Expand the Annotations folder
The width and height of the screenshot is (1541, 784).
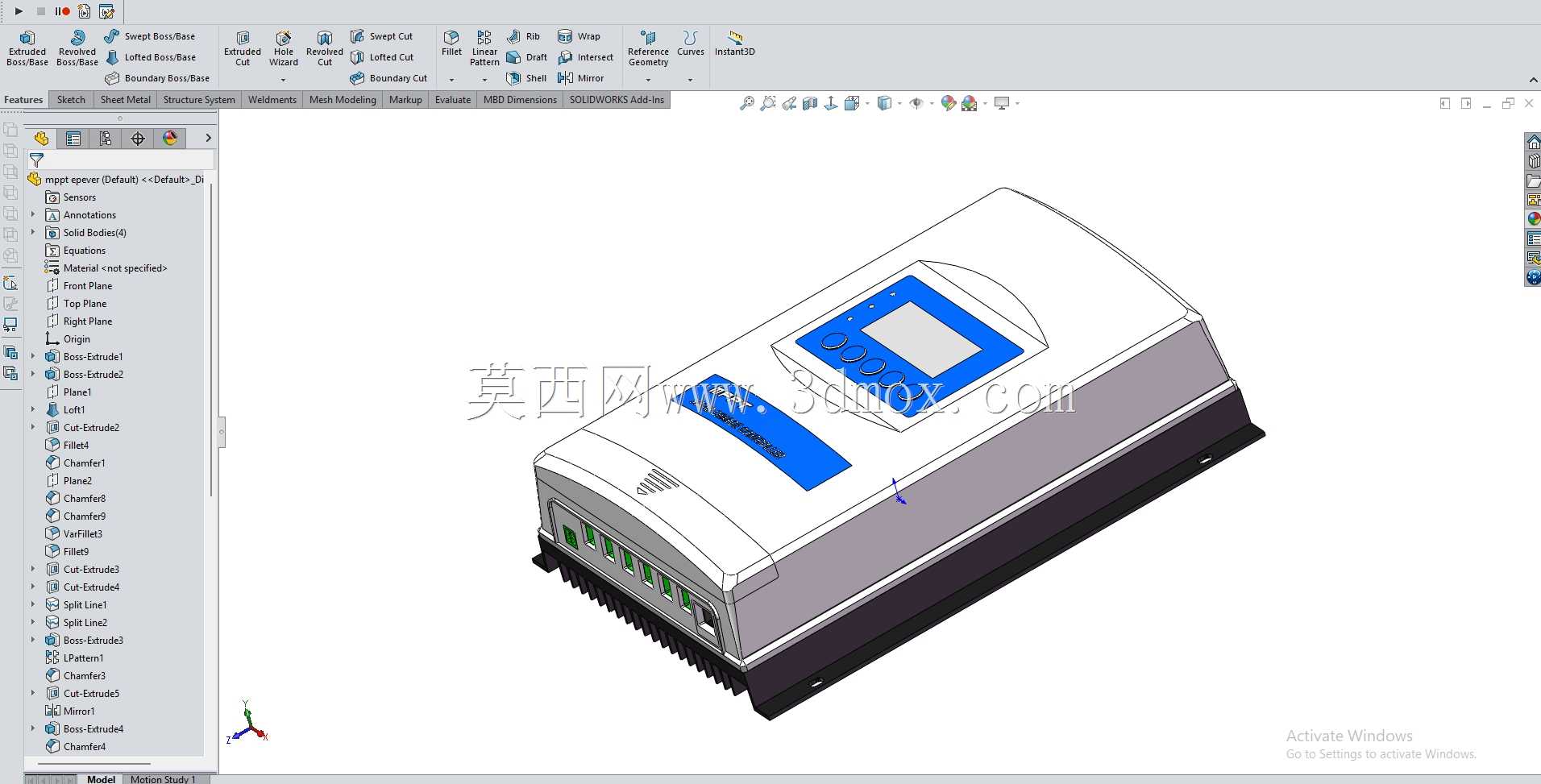(x=33, y=215)
